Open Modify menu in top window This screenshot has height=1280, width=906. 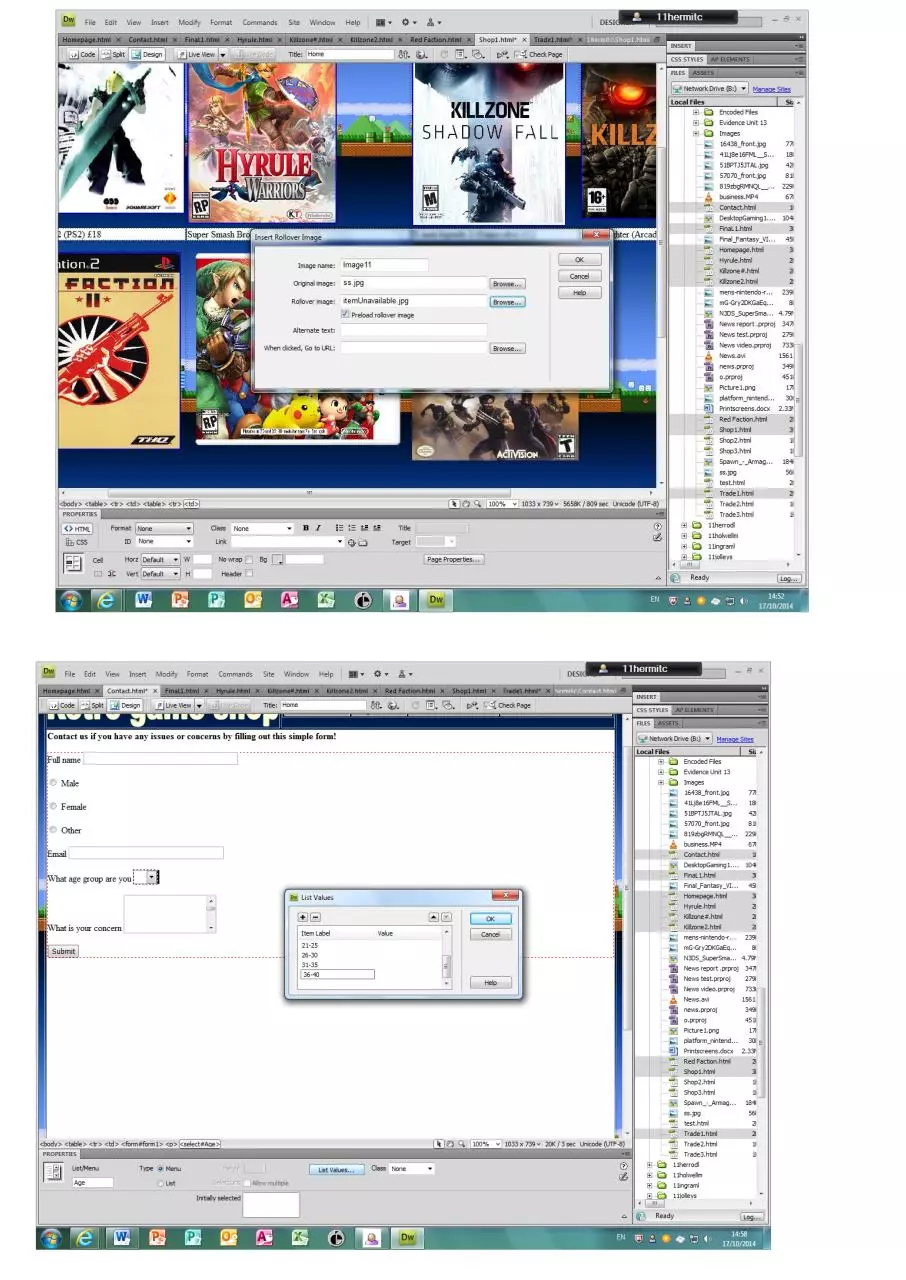pos(189,22)
